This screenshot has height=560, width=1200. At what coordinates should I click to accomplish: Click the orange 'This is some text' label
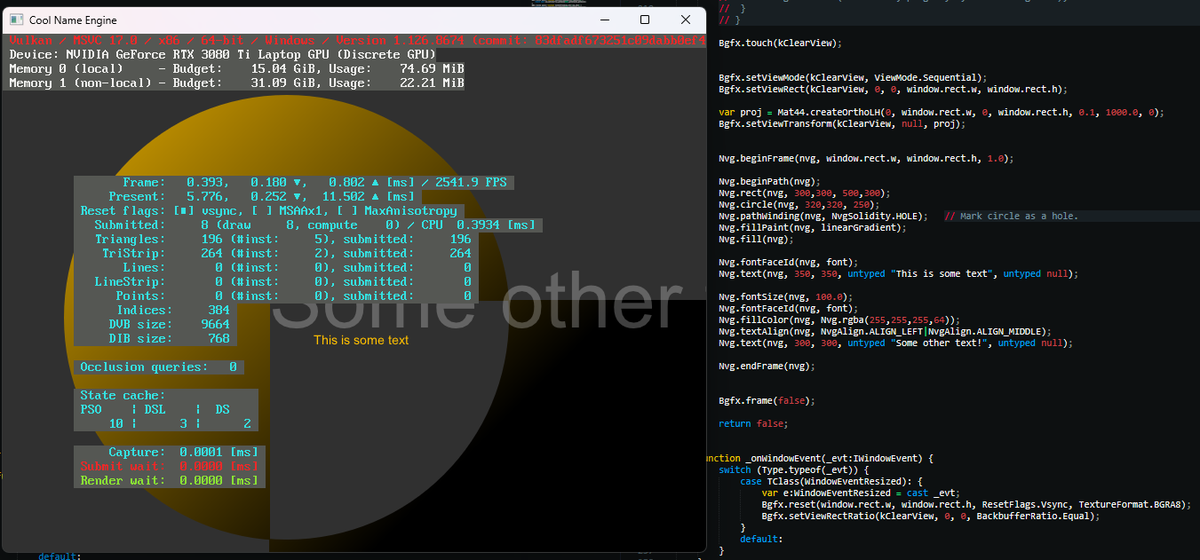pos(361,341)
